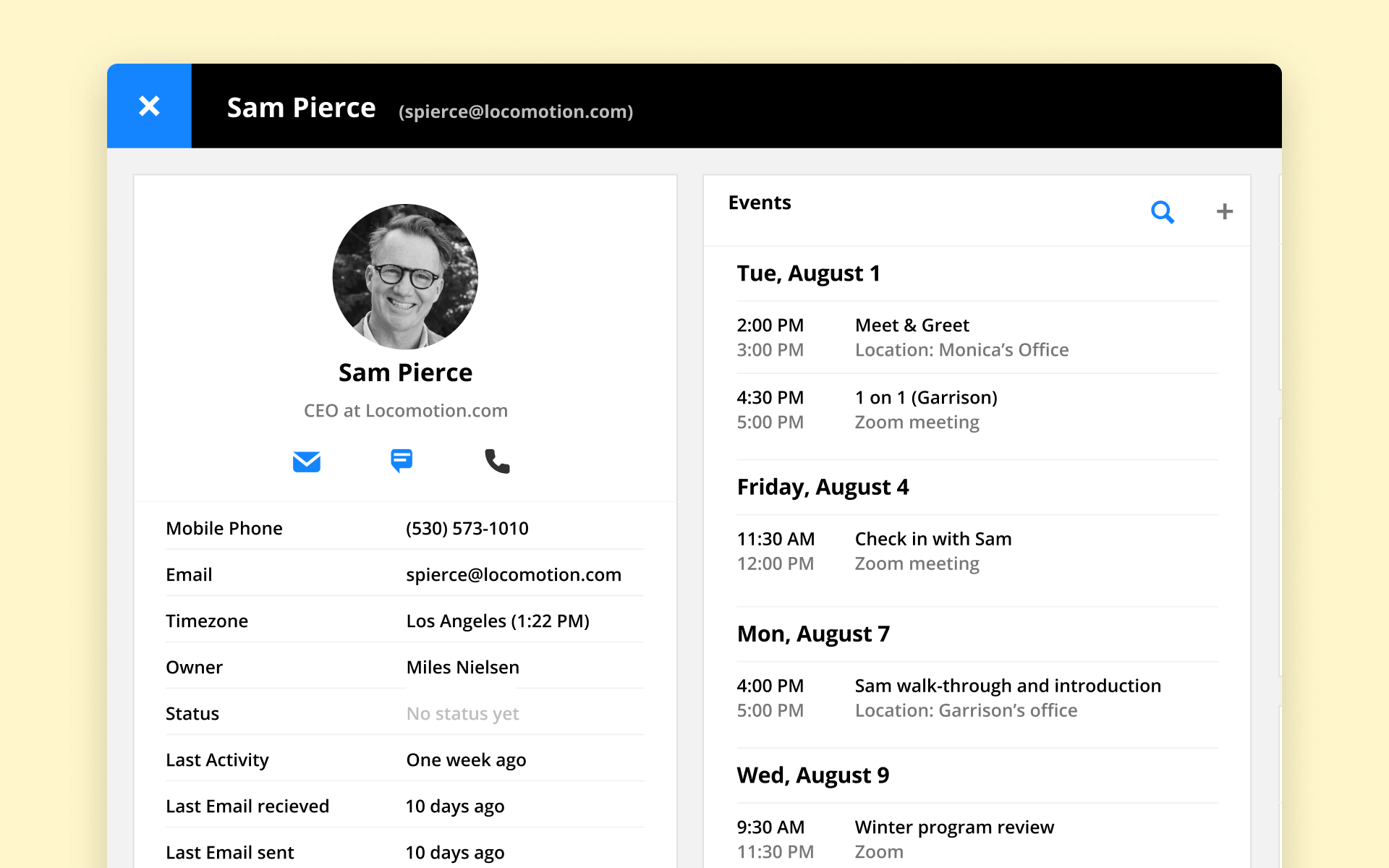Viewport: 1389px width, 868px height.
Task: Search events with magnifier icon
Action: (x=1162, y=212)
